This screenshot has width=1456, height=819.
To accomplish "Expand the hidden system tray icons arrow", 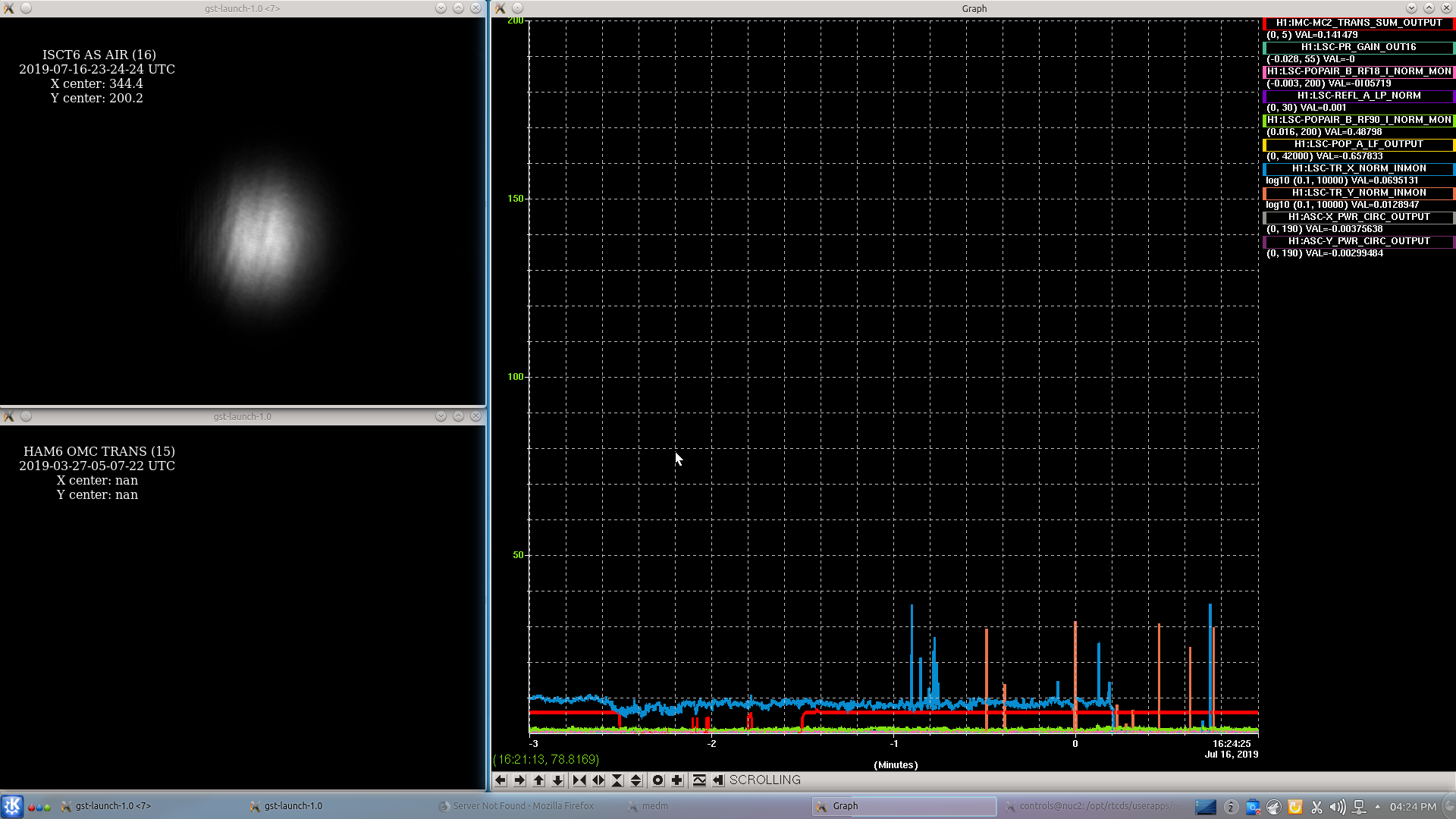I will tap(1377, 807).
